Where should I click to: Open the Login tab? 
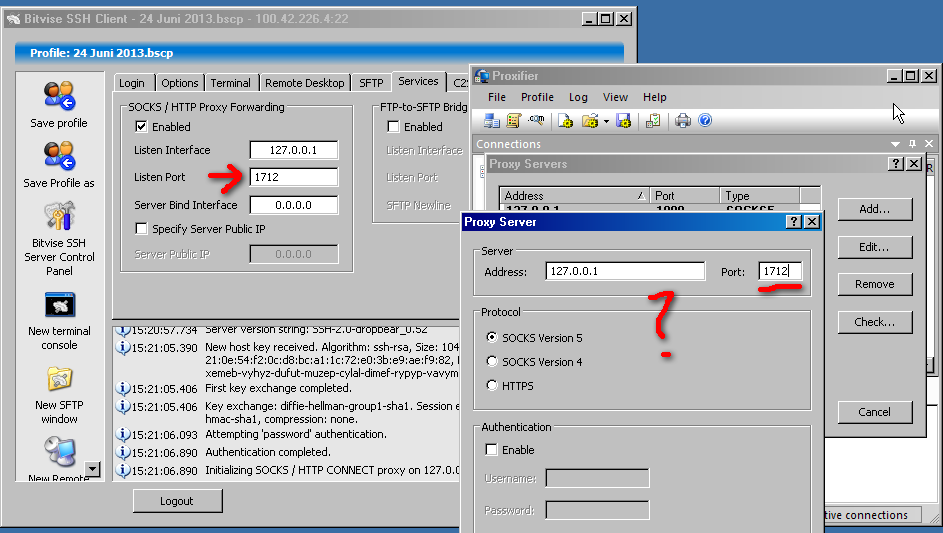pyautogui.click(x=132, y=83)
